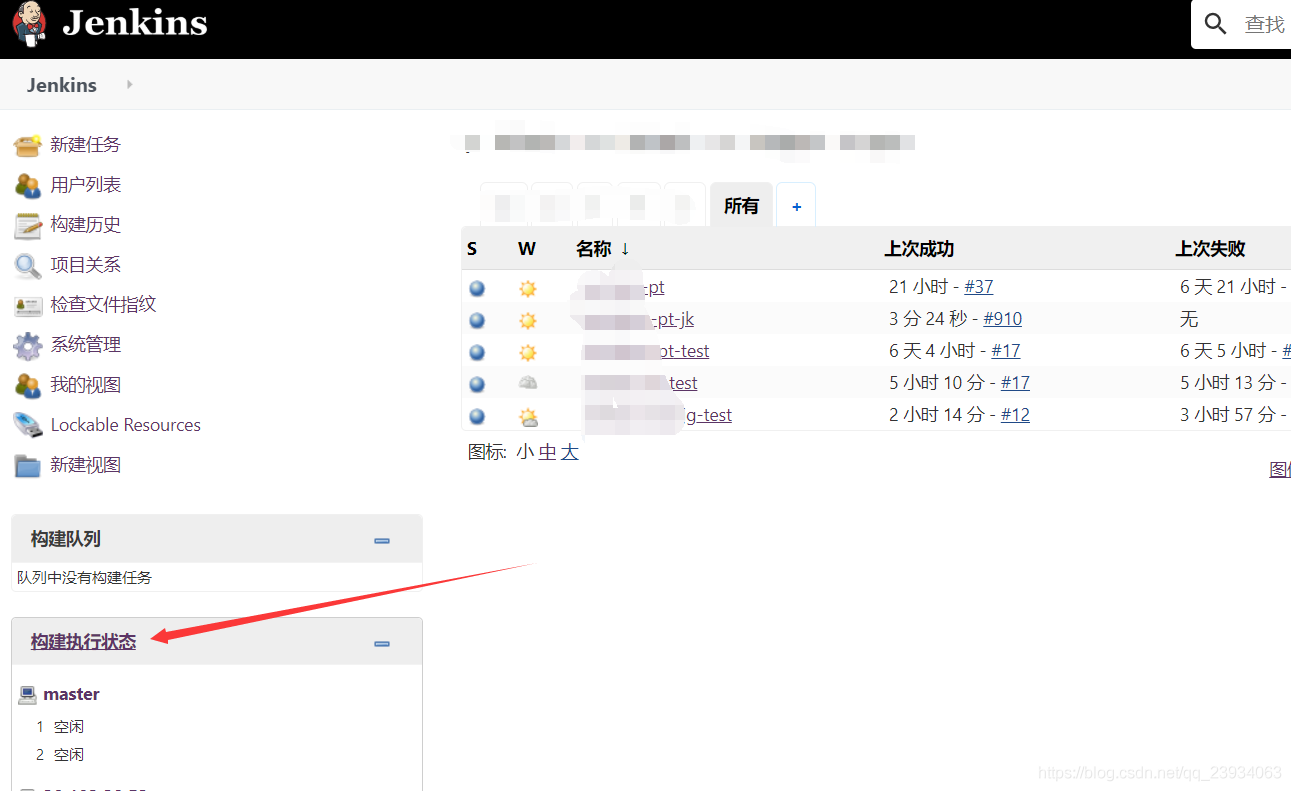Click the search magnifier icon
Screen dimensions: 1291x791
(x=1216, y=24)
